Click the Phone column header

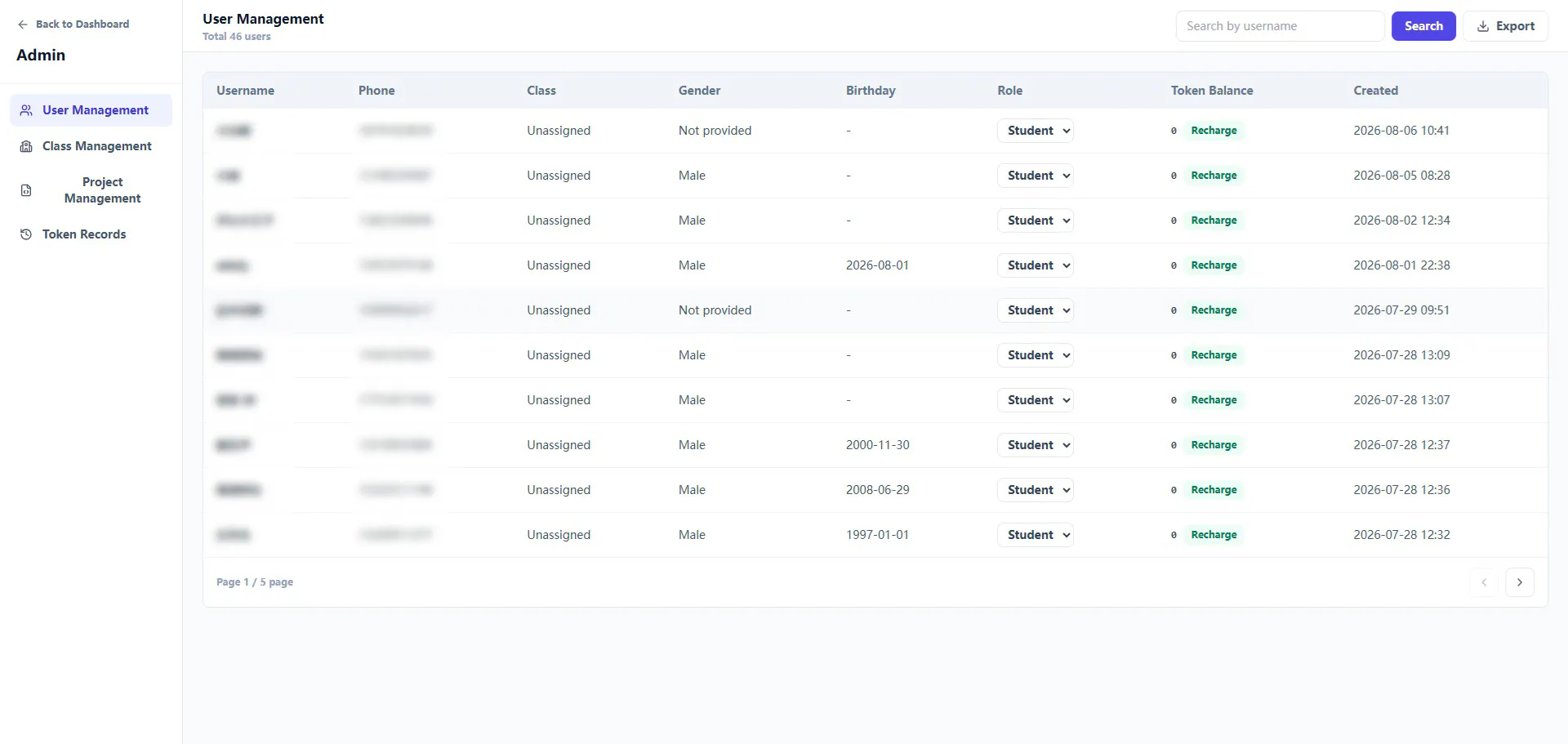376,91
